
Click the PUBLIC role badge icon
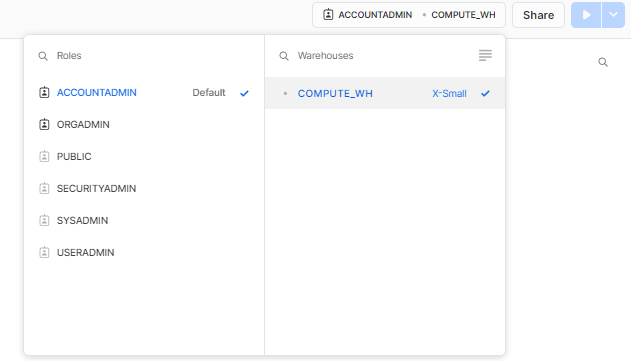click(x=44, y=156)
